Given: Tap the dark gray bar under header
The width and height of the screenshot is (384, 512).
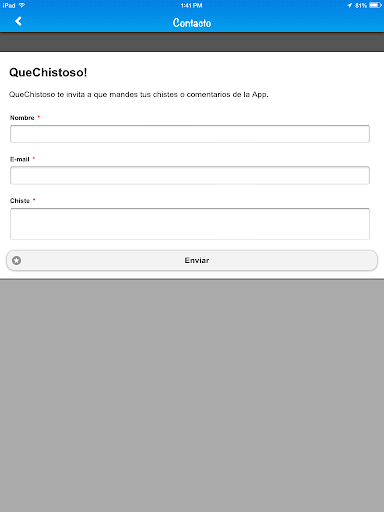Looking at the screenshot, I should (192, 42).
